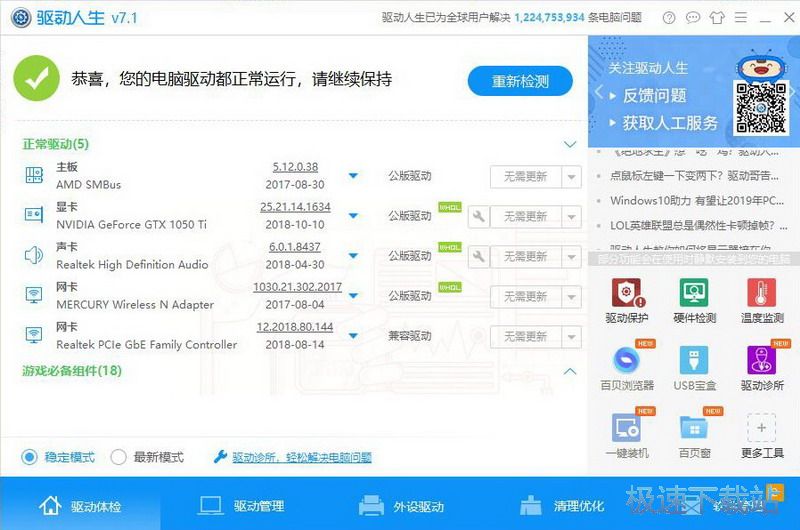Click the 游戏必备组件(18) section heading

72,370
